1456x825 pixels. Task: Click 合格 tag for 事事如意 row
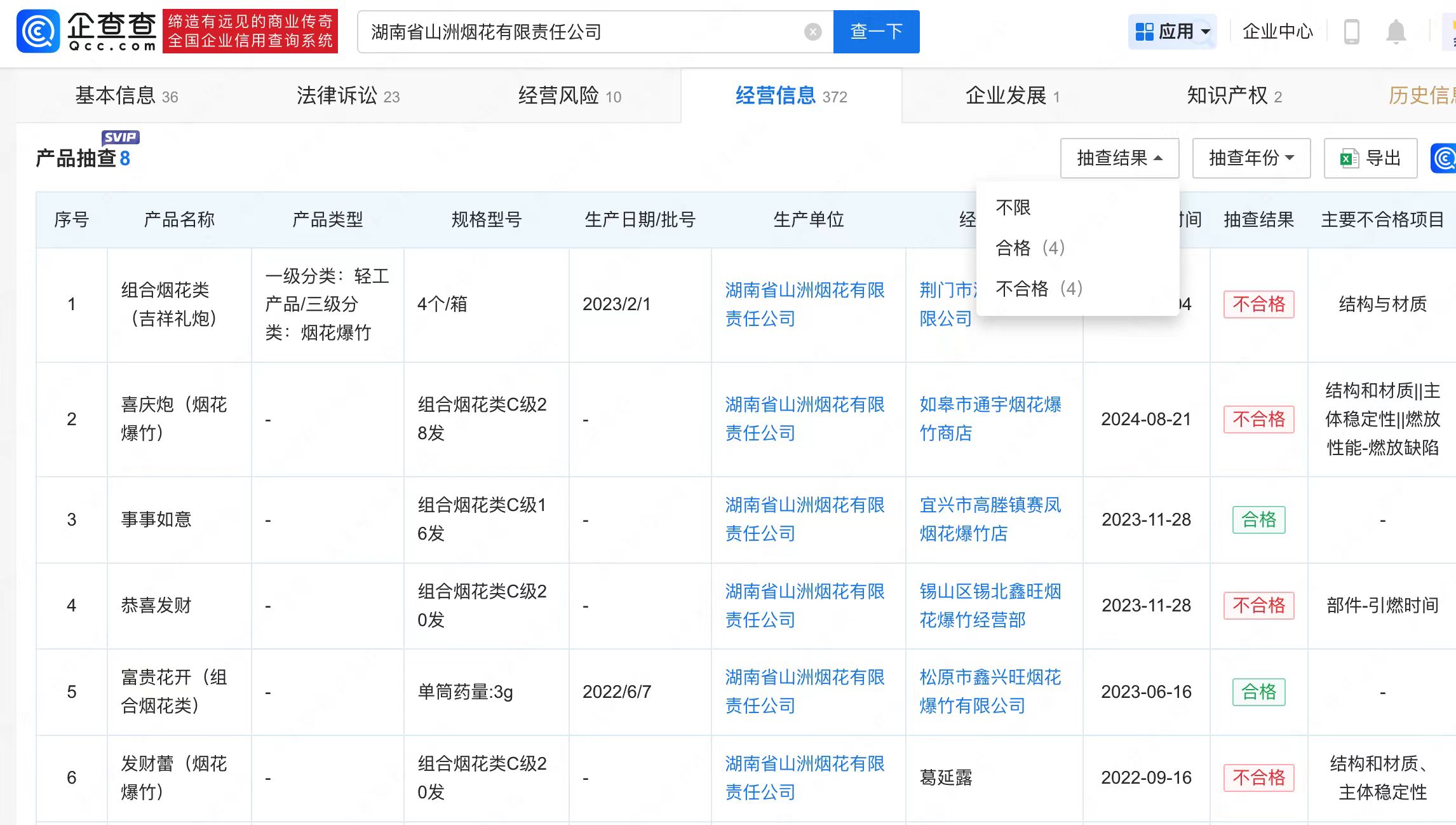[1258, 520]
